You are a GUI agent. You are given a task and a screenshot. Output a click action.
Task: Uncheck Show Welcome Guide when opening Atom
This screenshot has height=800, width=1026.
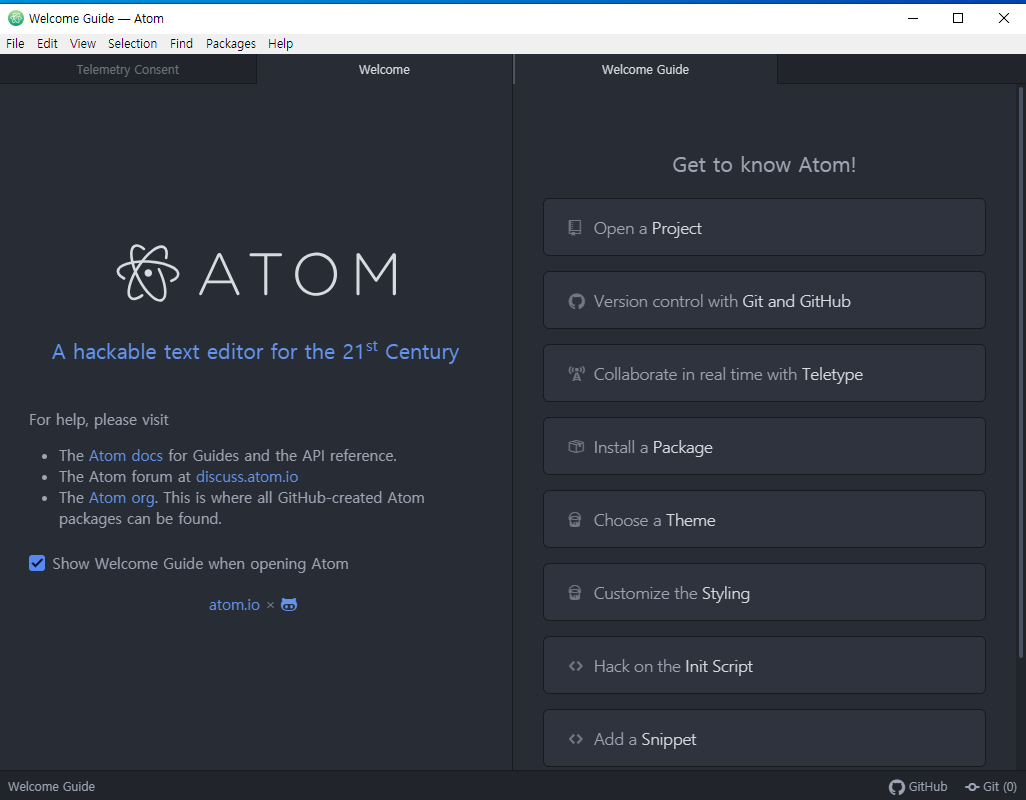(37, 563)
